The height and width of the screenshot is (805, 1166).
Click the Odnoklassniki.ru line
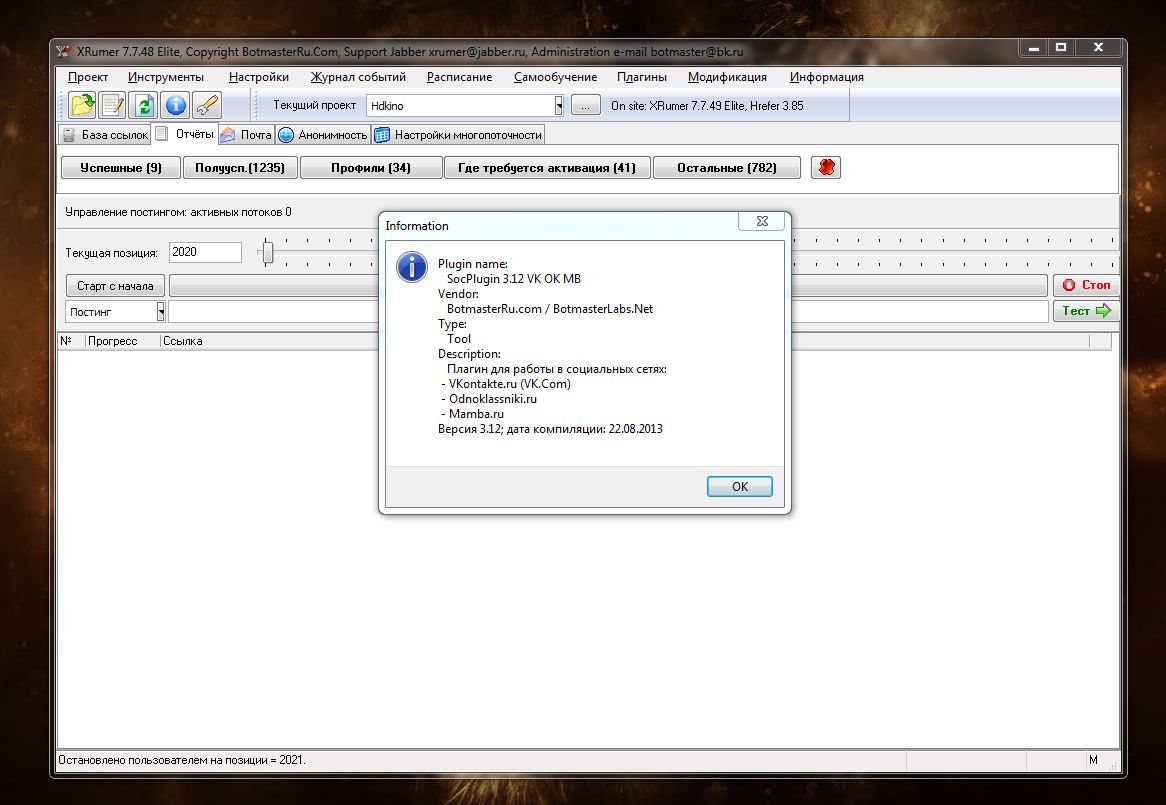click(x=489, y=398)
